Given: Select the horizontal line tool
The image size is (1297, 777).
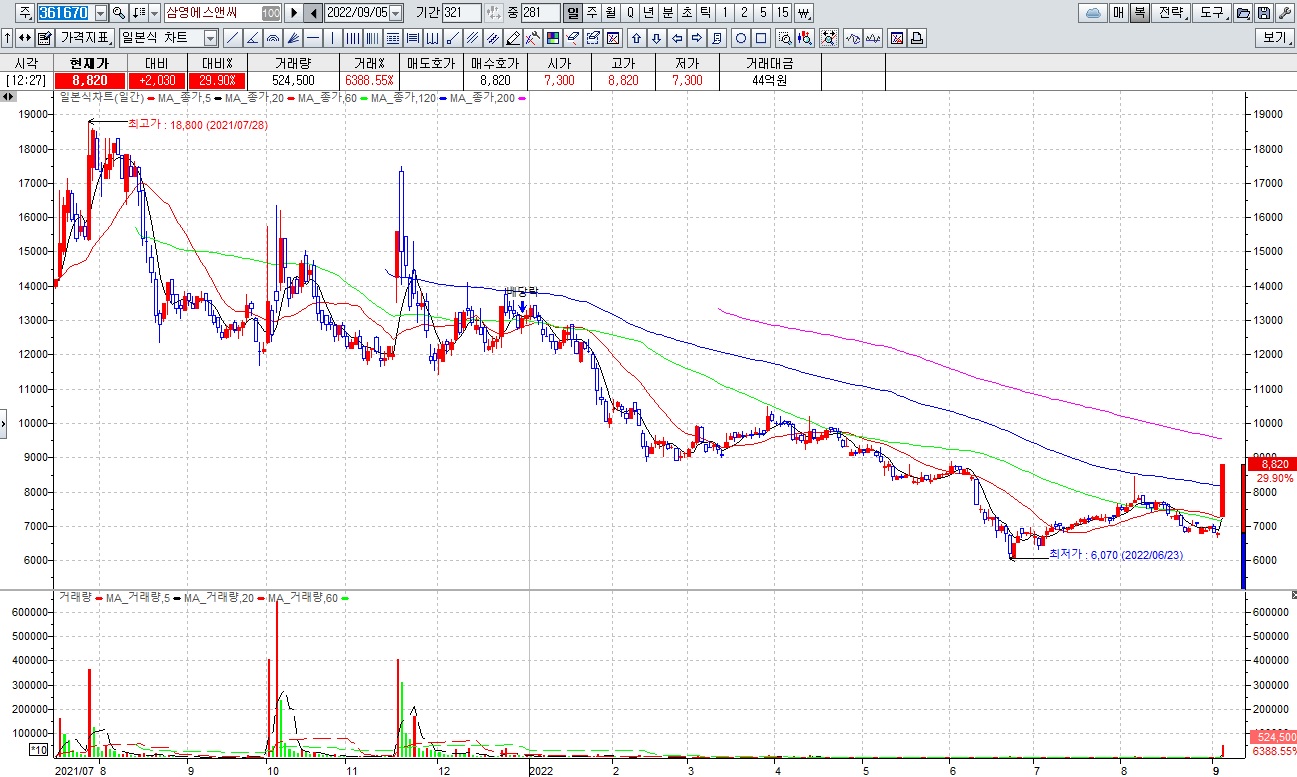Looking at the screenshot, I should pyautogui.click(x=313, y=38).
